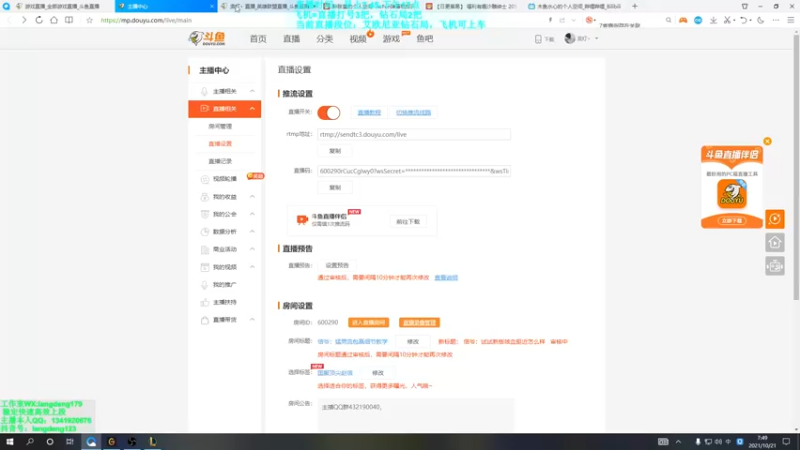Click the 我的公会 shield icon

[x=205, y=214]
